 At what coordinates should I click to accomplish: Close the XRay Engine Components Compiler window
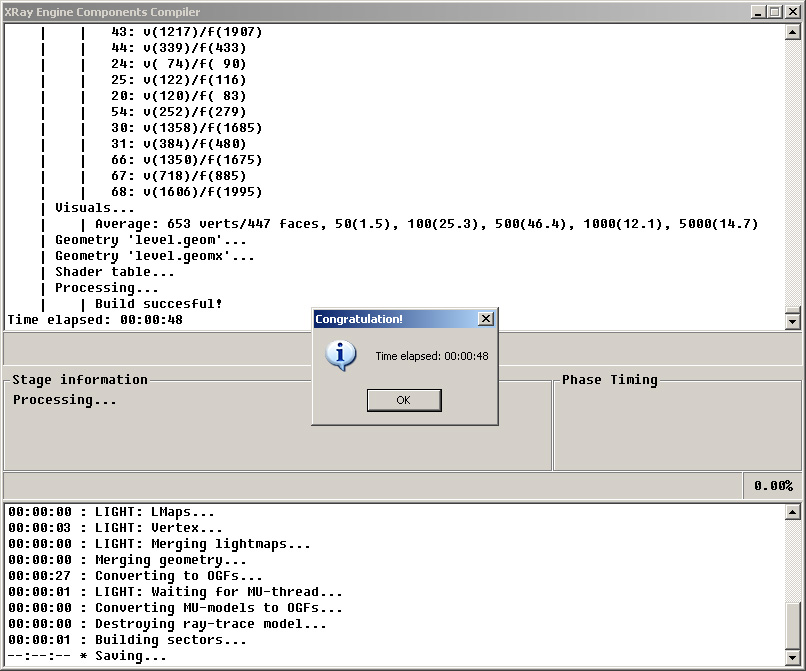(x=793, y=12)
